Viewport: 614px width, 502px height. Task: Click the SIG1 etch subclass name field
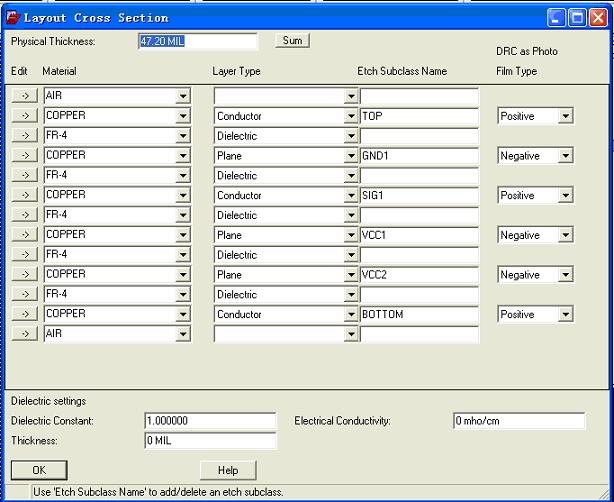[x=419, y=195]
